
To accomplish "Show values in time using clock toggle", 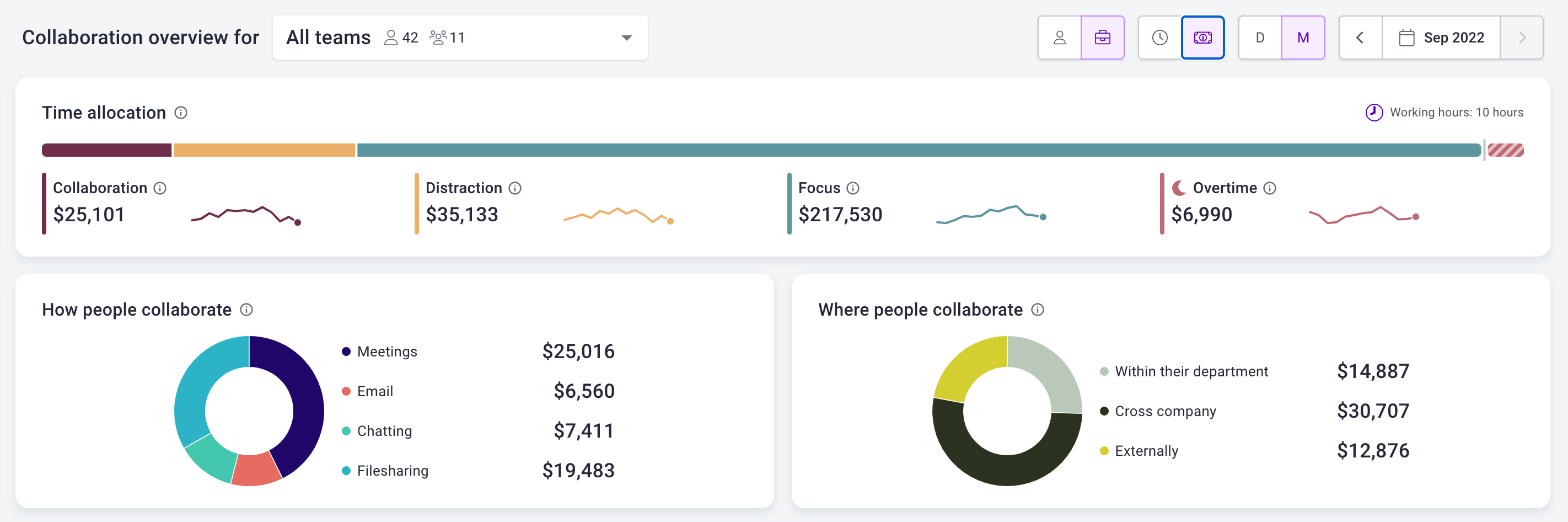I will [x=1159, y=38].
